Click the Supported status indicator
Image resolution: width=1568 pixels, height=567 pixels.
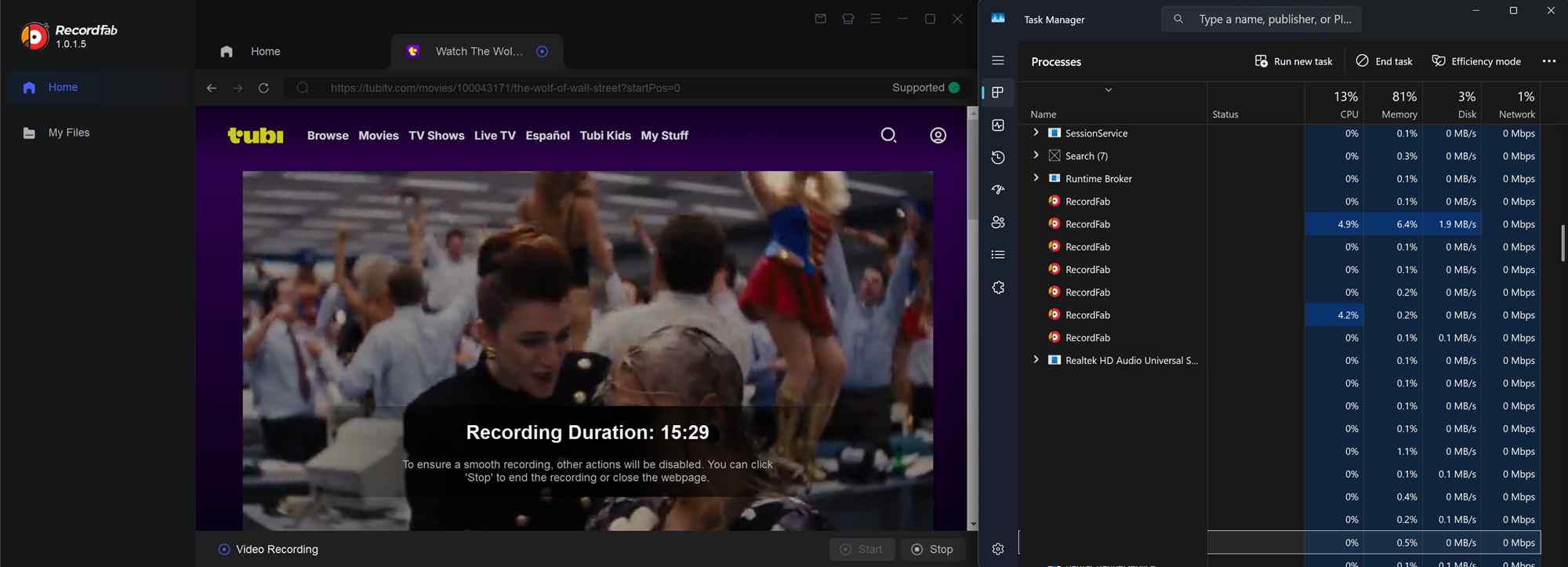tap(926, 88)
